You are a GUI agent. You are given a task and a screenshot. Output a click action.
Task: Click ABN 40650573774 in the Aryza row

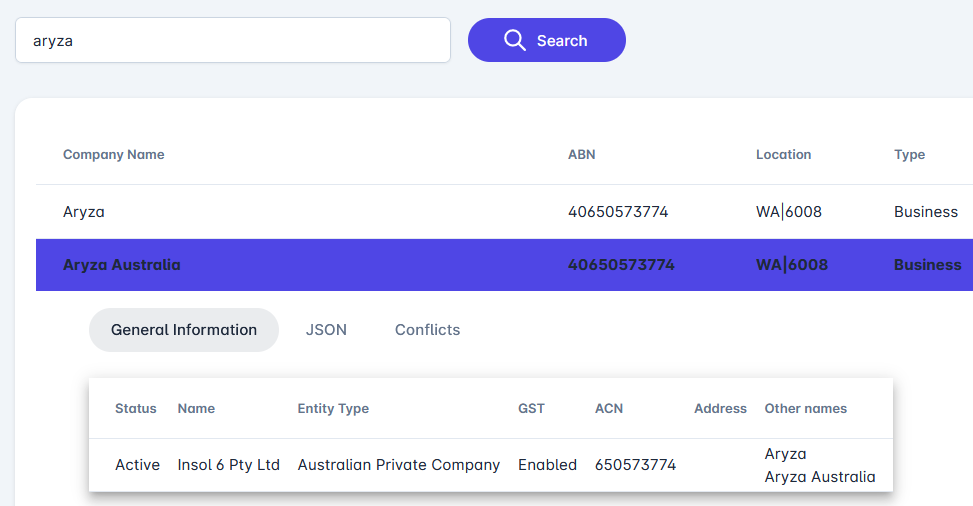point(618,212)
